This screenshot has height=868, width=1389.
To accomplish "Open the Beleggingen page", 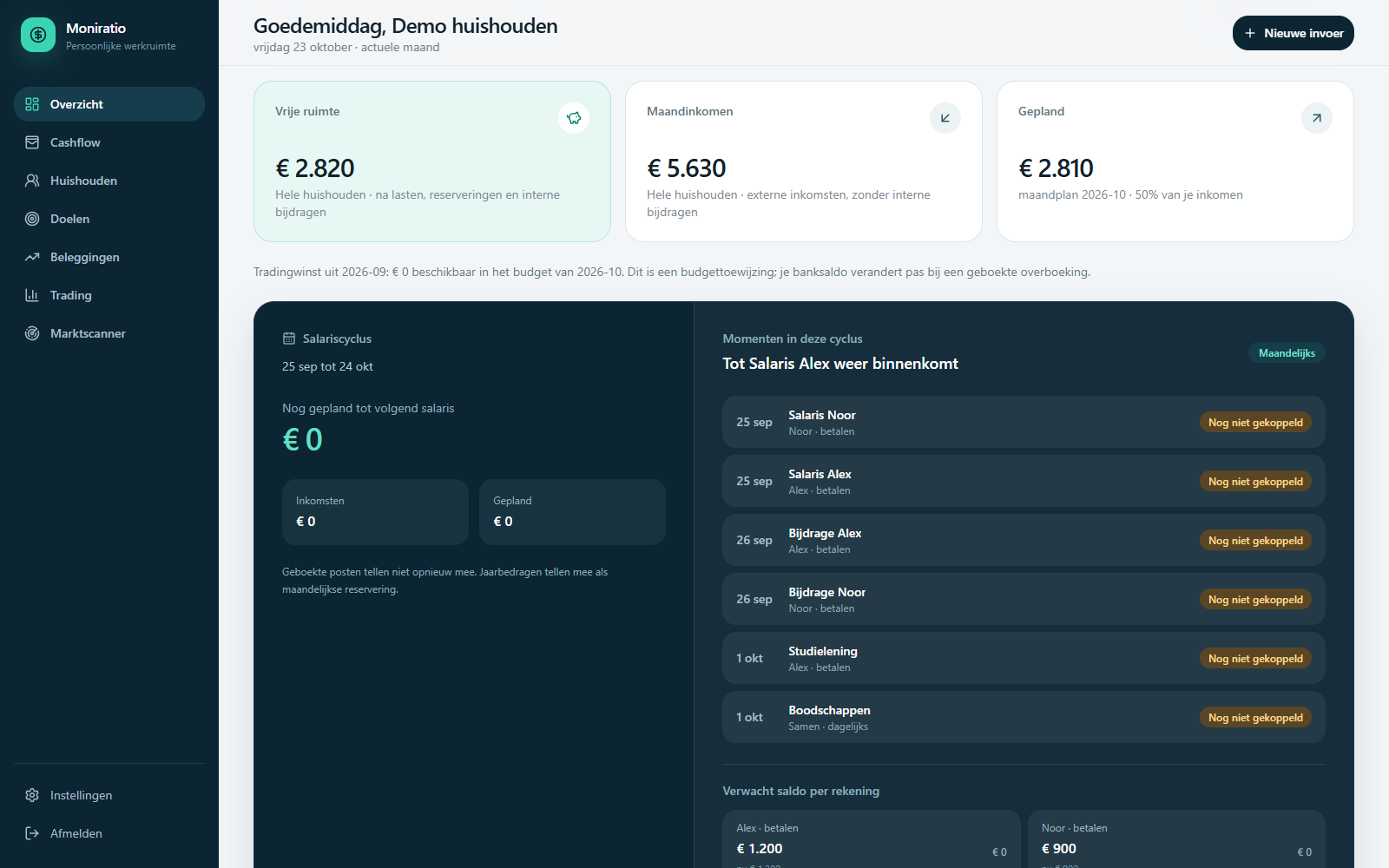I will point(109,257).
